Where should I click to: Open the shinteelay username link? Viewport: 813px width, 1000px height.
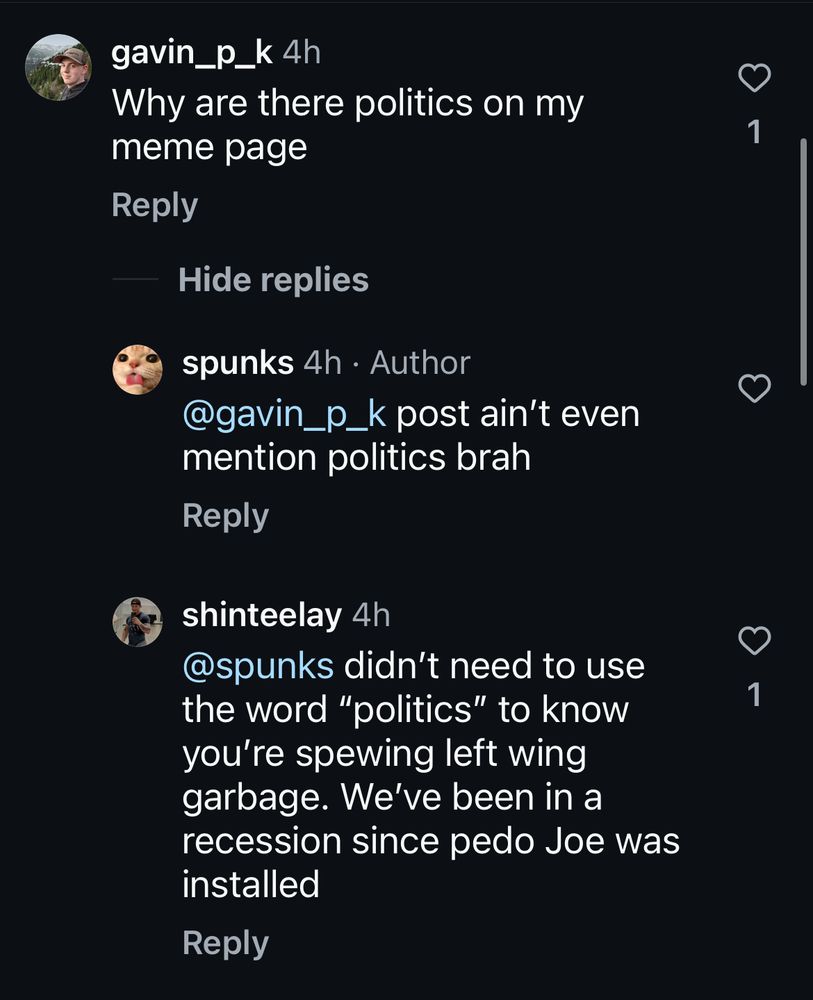tap(261, 615)
